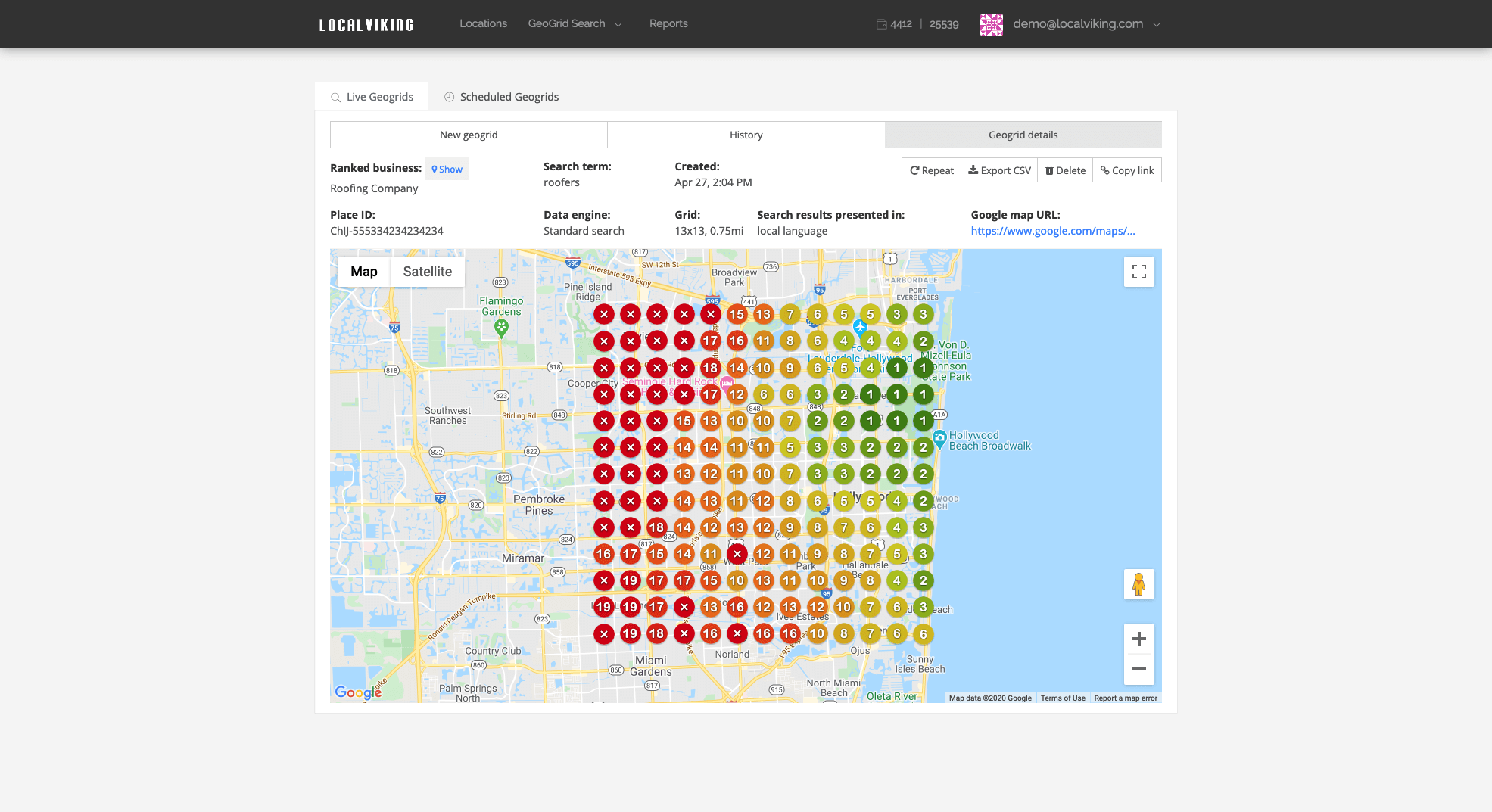The height and width of the screenshot is (812, 1492).
Task: Open the Google map URL link
Action: (1053, 231)
